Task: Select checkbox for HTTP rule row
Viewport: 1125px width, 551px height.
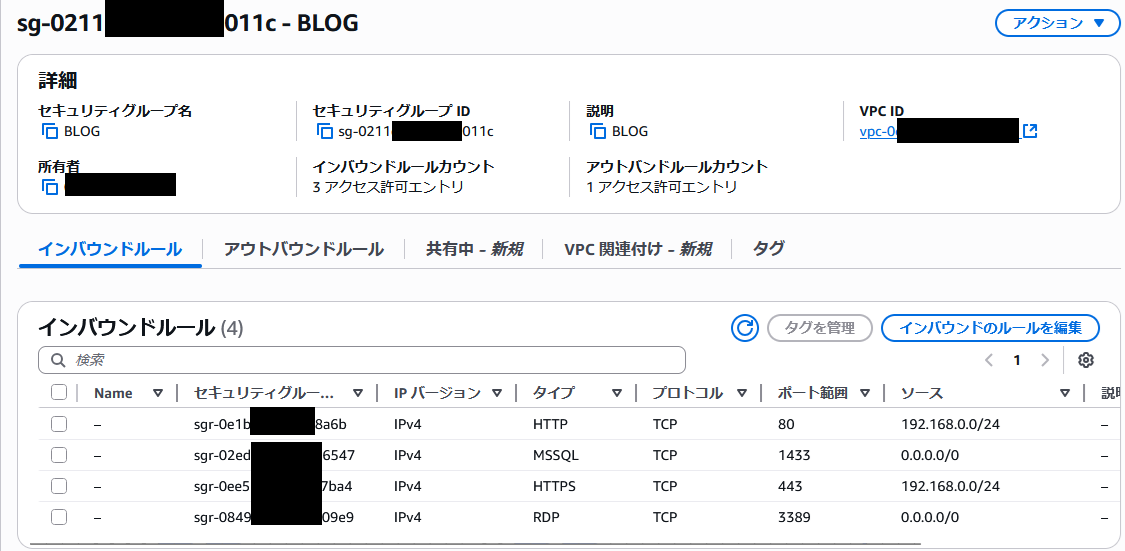Action: [x=59, y=424]
